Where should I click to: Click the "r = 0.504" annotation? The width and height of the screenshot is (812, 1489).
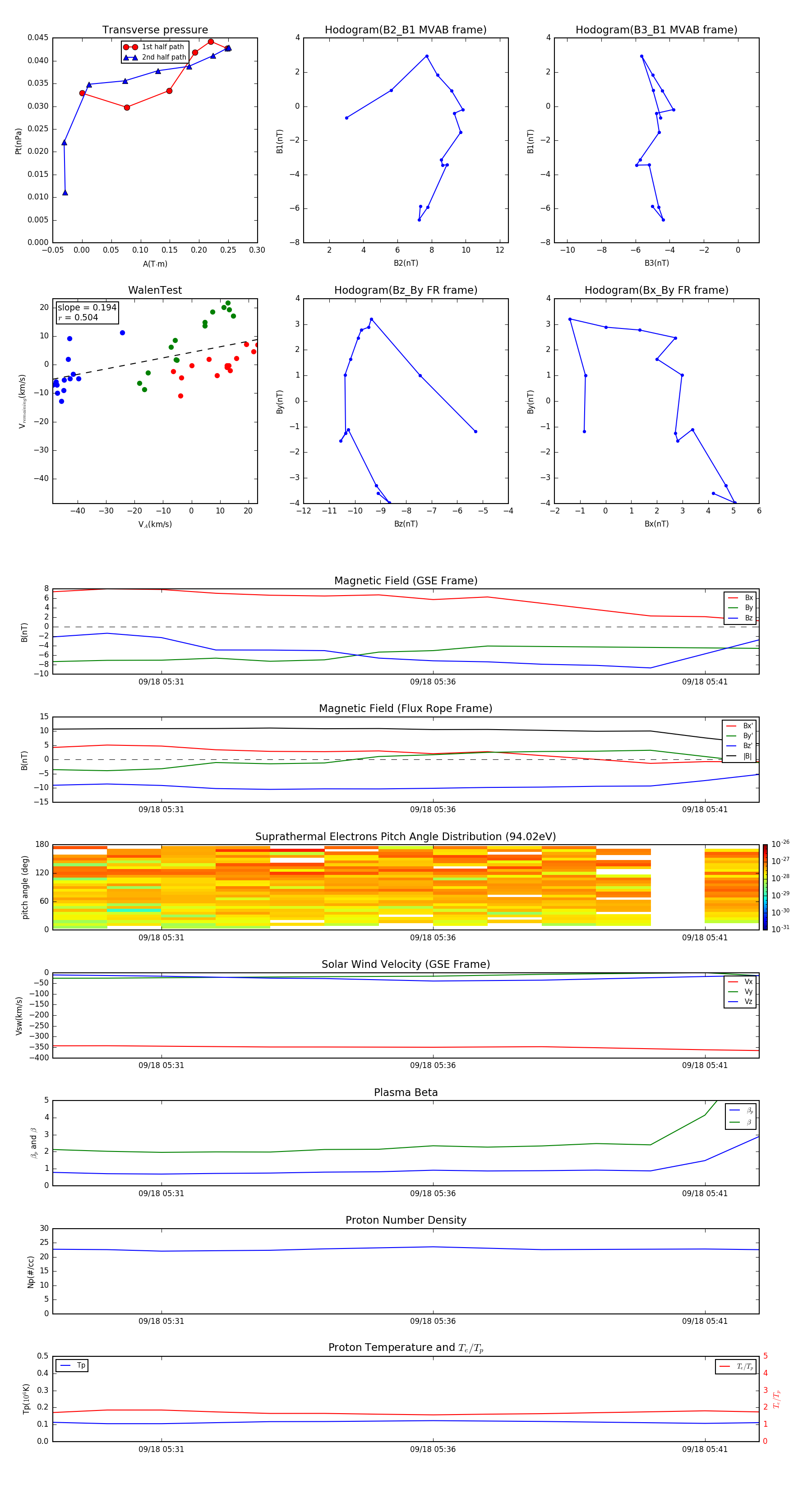coord(78,317)
